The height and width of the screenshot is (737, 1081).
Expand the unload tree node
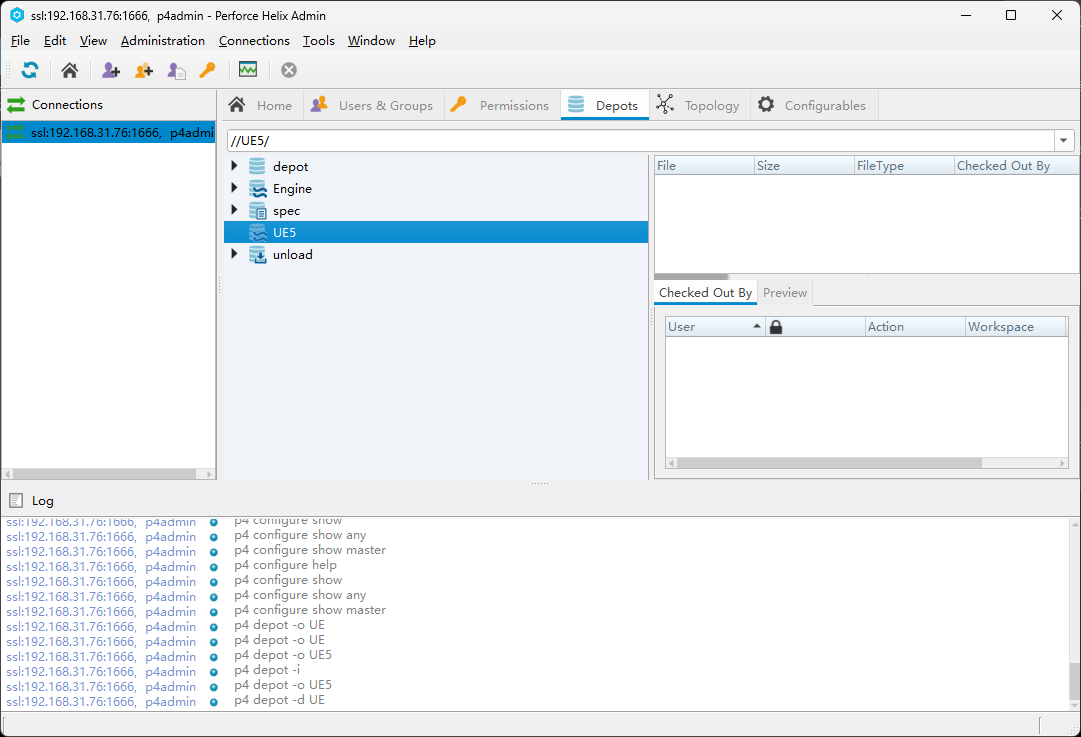[x=234, y=254]
